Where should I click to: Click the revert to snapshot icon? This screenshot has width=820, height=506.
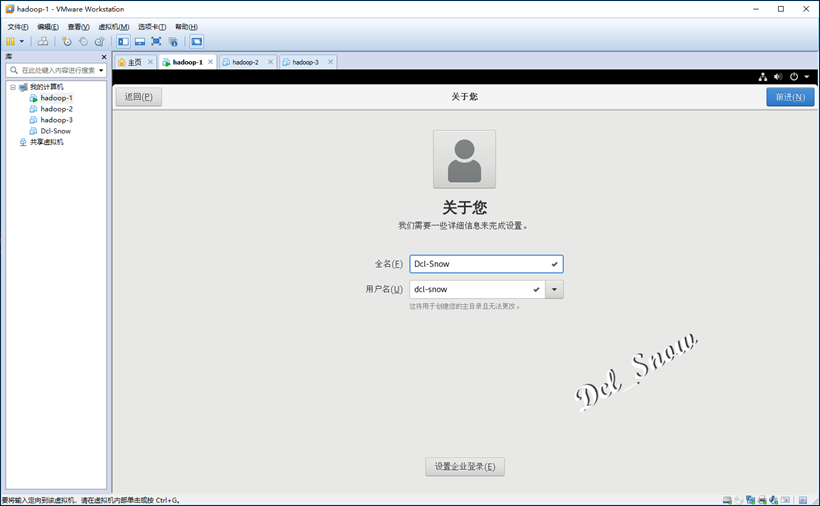83,41
